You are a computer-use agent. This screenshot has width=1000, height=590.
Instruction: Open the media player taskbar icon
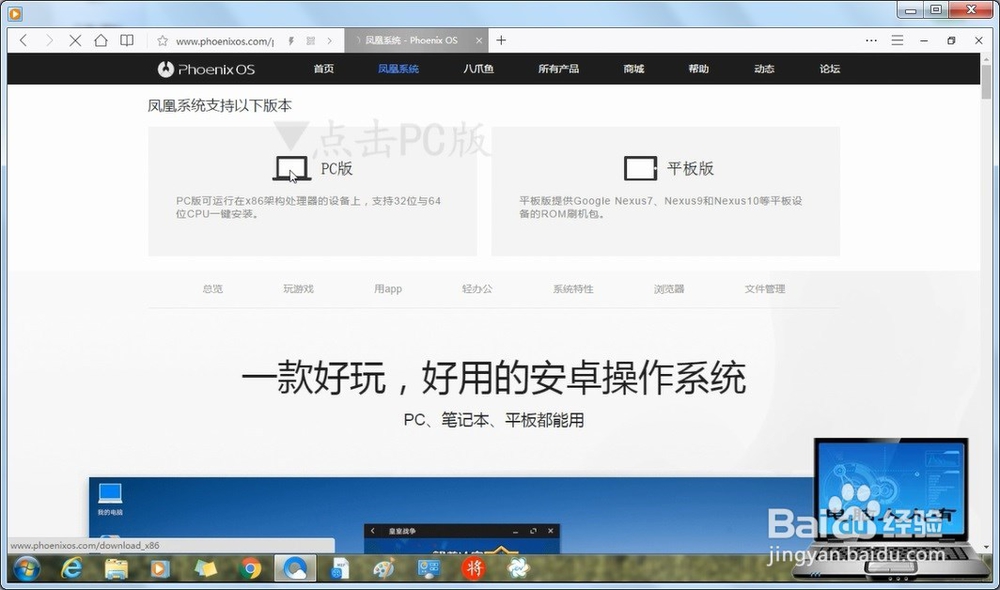coord(160,568)
